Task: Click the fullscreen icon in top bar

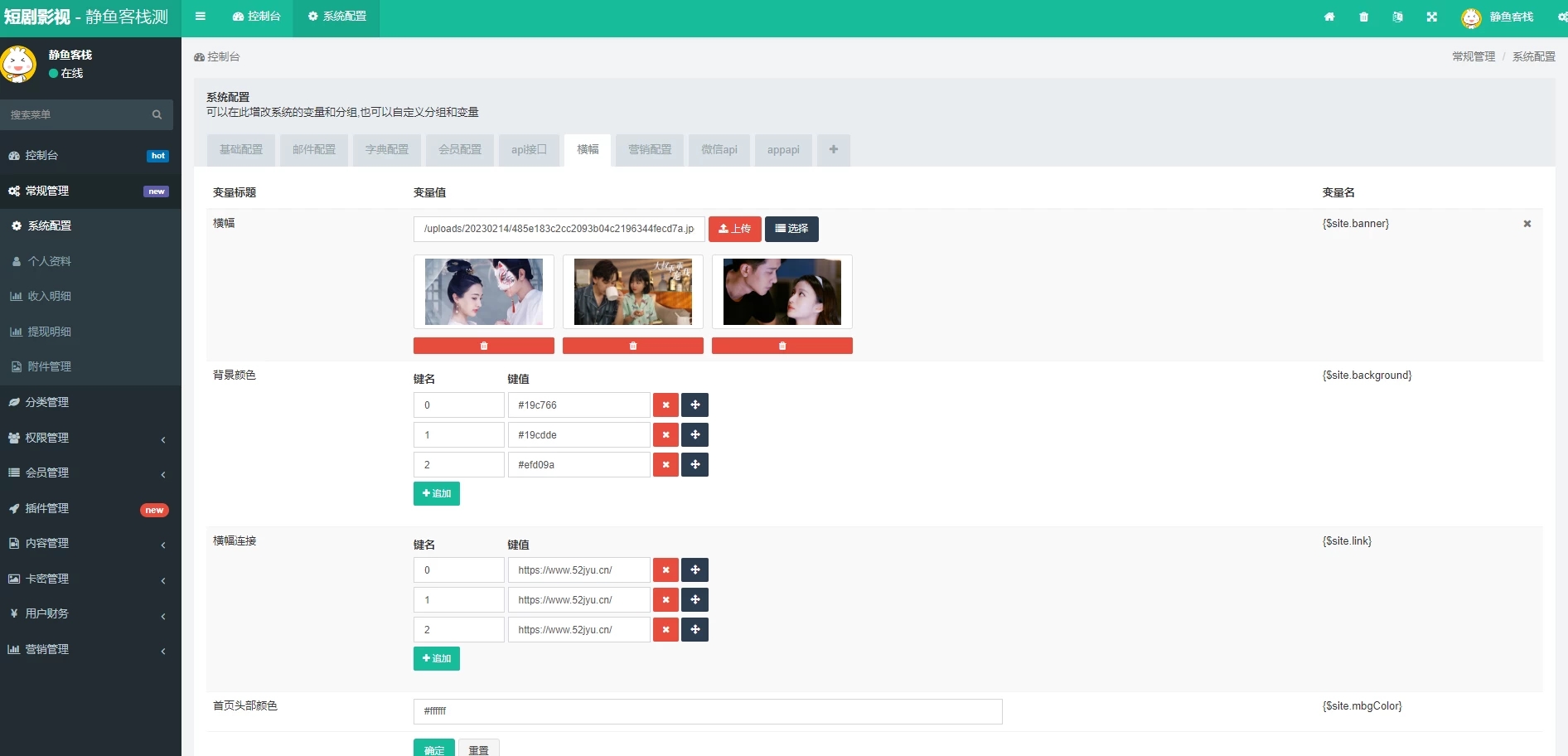Action: point(1431,17)
